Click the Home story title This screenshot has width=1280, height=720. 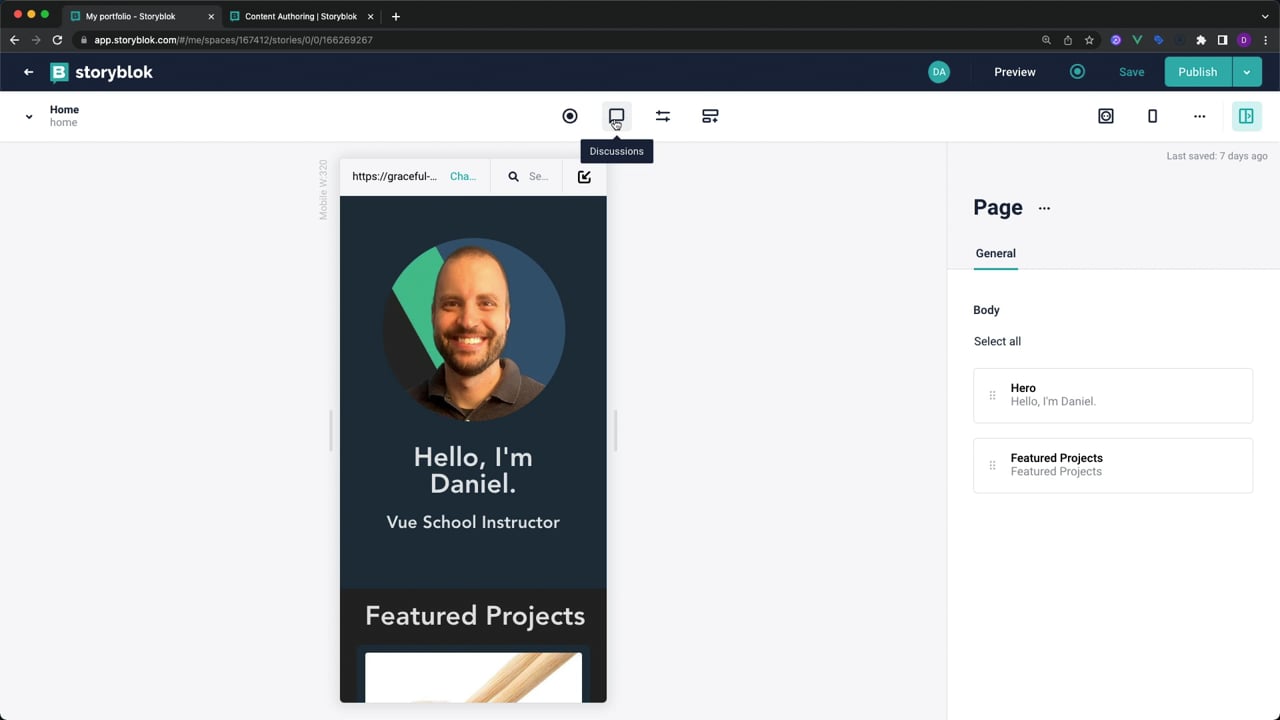(x=64, y=110)
